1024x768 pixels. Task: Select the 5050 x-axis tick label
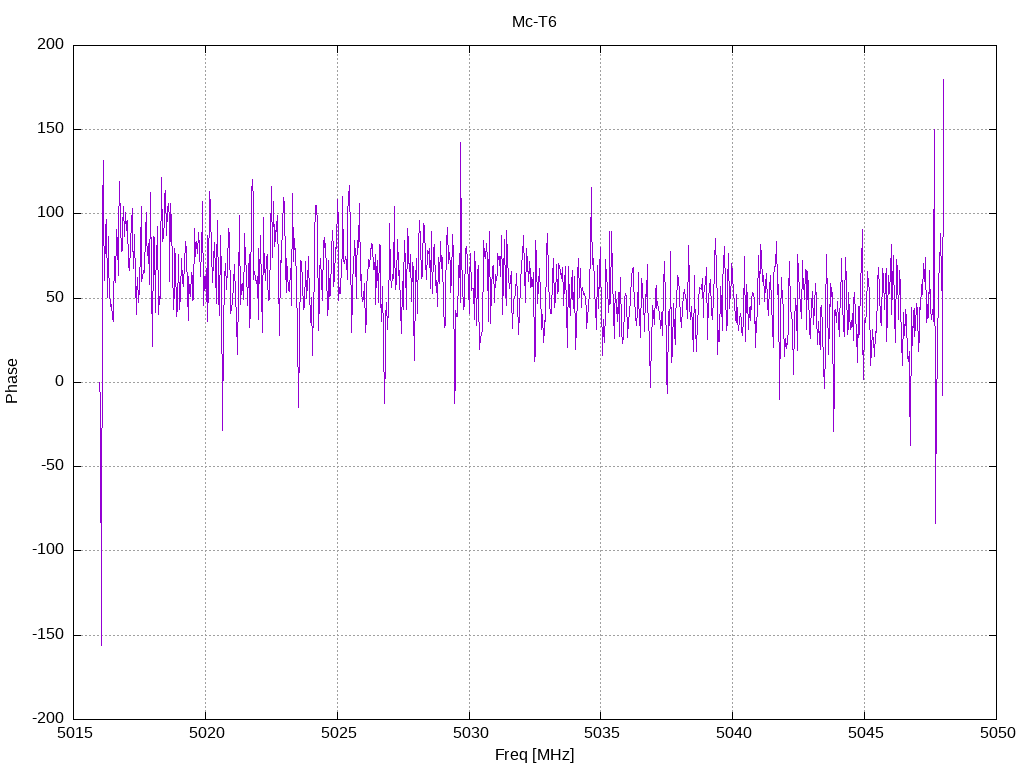pyautogui.click(x=996, y=734)
